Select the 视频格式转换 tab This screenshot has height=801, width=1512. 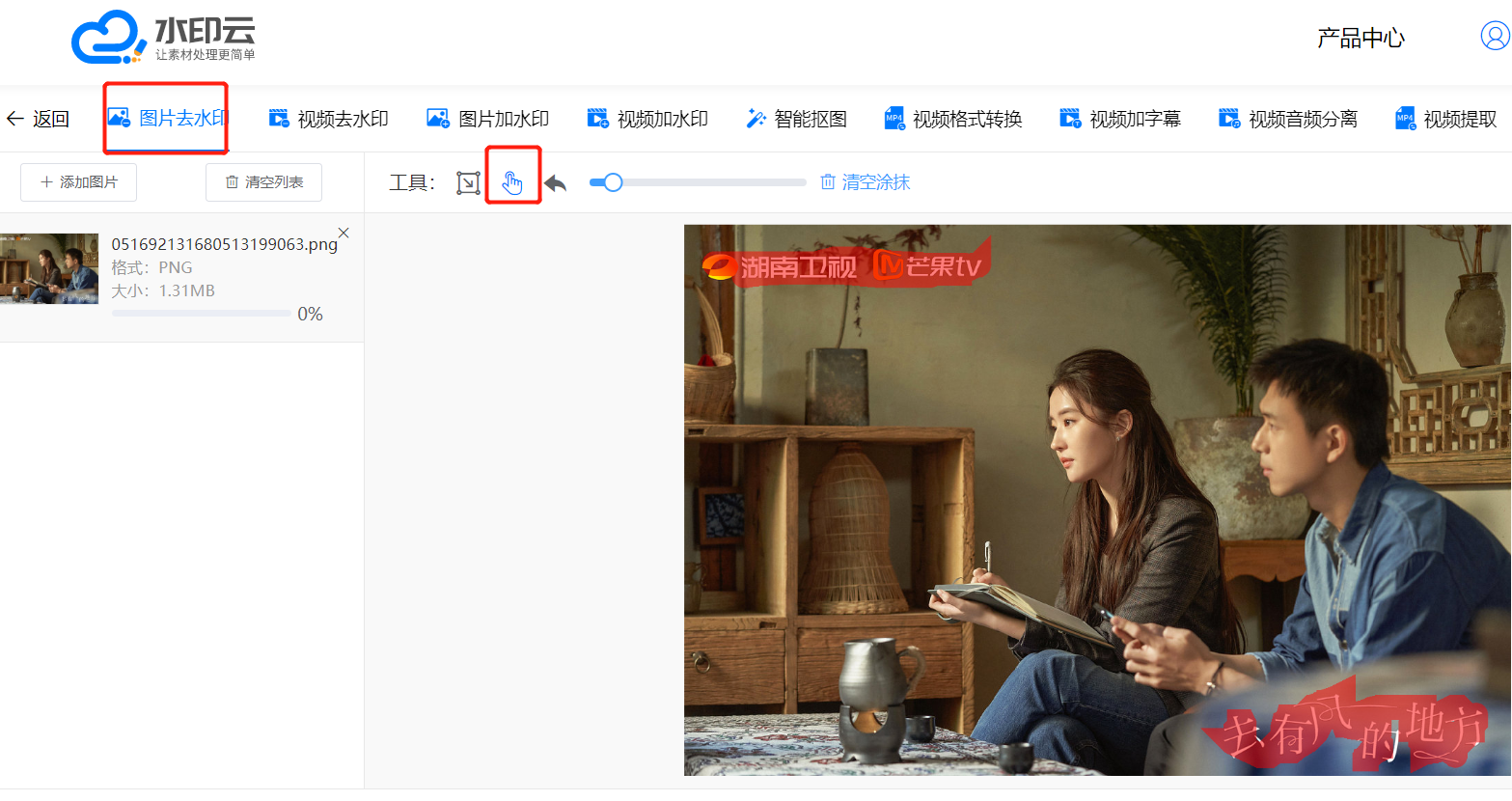coord(953,119)
